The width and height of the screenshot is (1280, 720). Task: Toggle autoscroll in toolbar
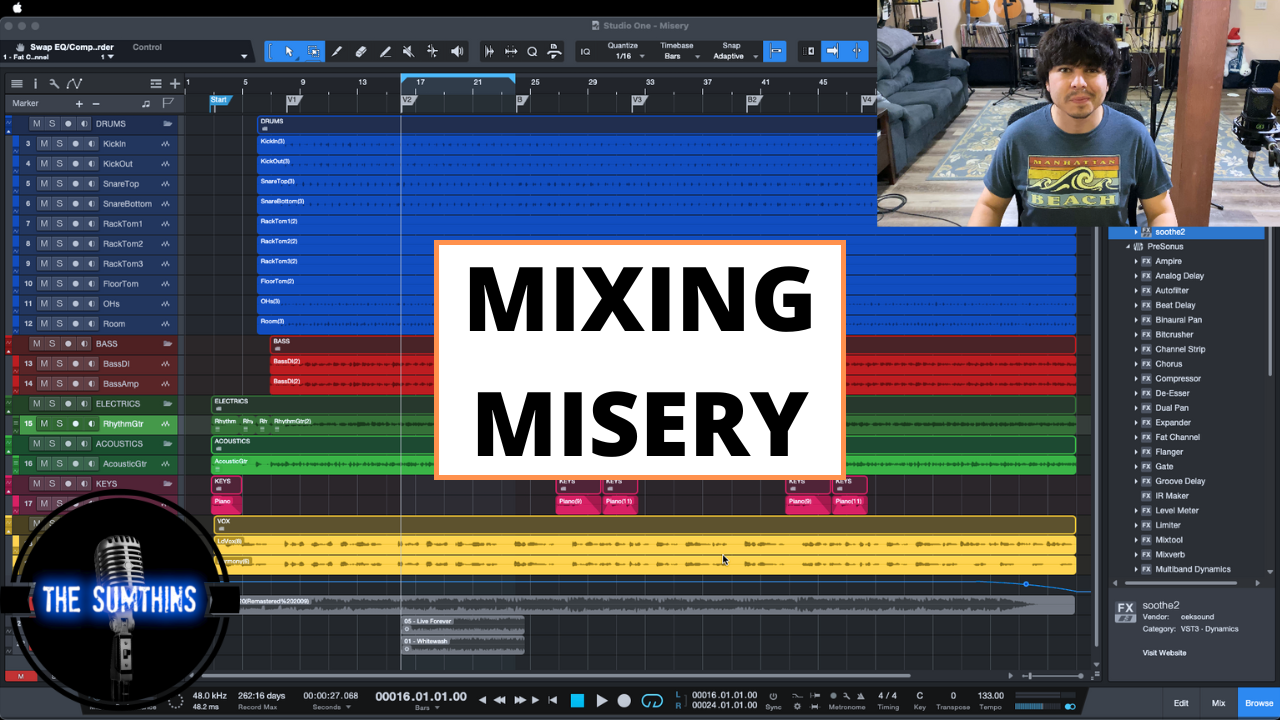click(x=832, y=51)
